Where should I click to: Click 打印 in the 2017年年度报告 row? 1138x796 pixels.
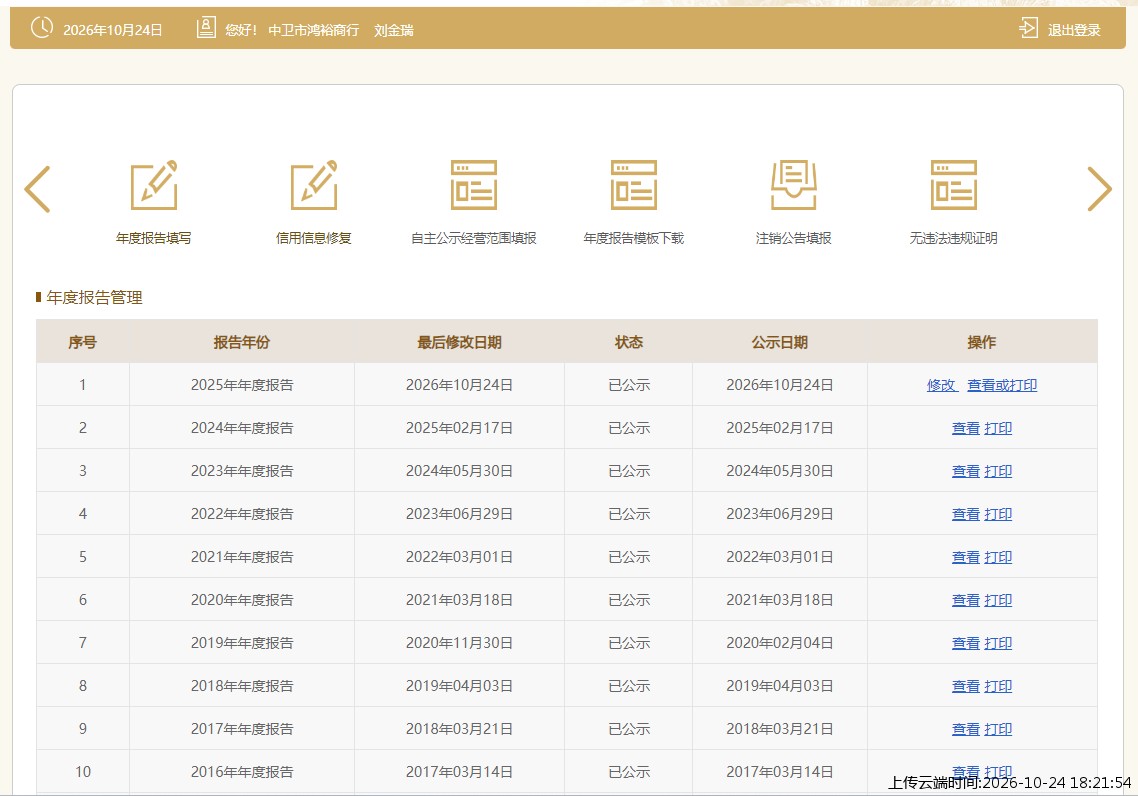click(x=998, y=729)
